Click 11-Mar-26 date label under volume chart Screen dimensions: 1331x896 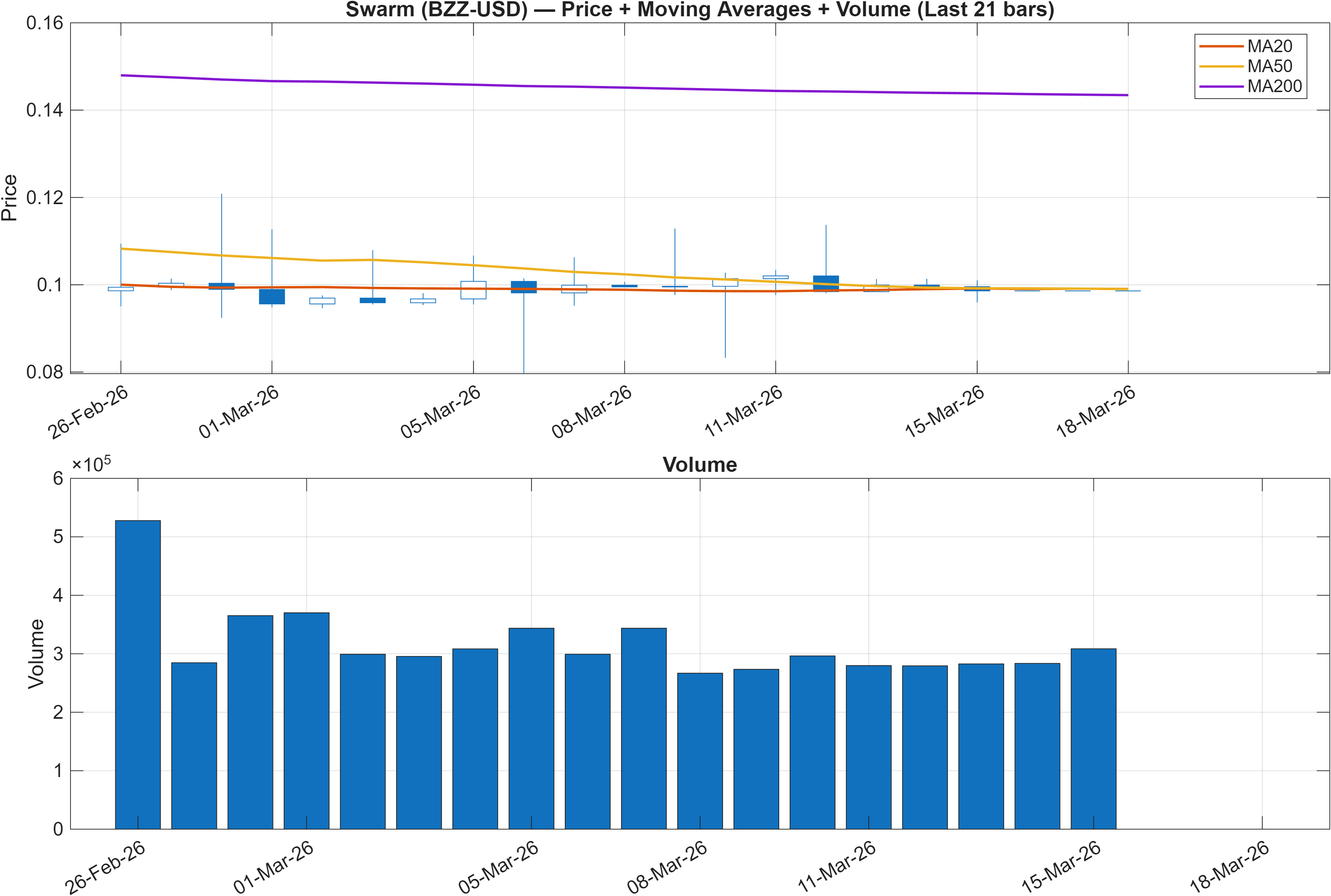coord(835,867)
